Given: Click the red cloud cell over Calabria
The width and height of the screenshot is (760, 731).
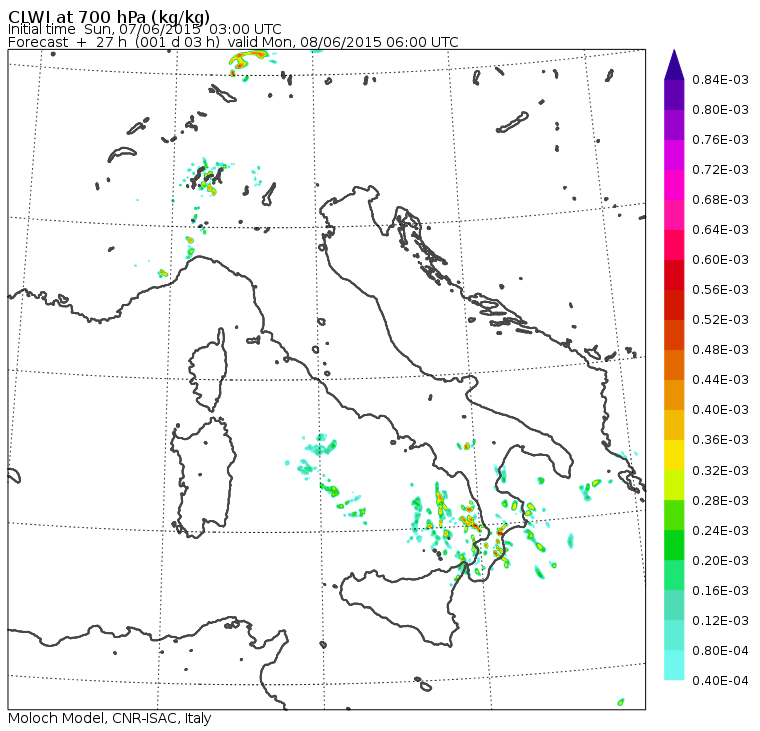Looking at the screenshot, I should (500, 532).
